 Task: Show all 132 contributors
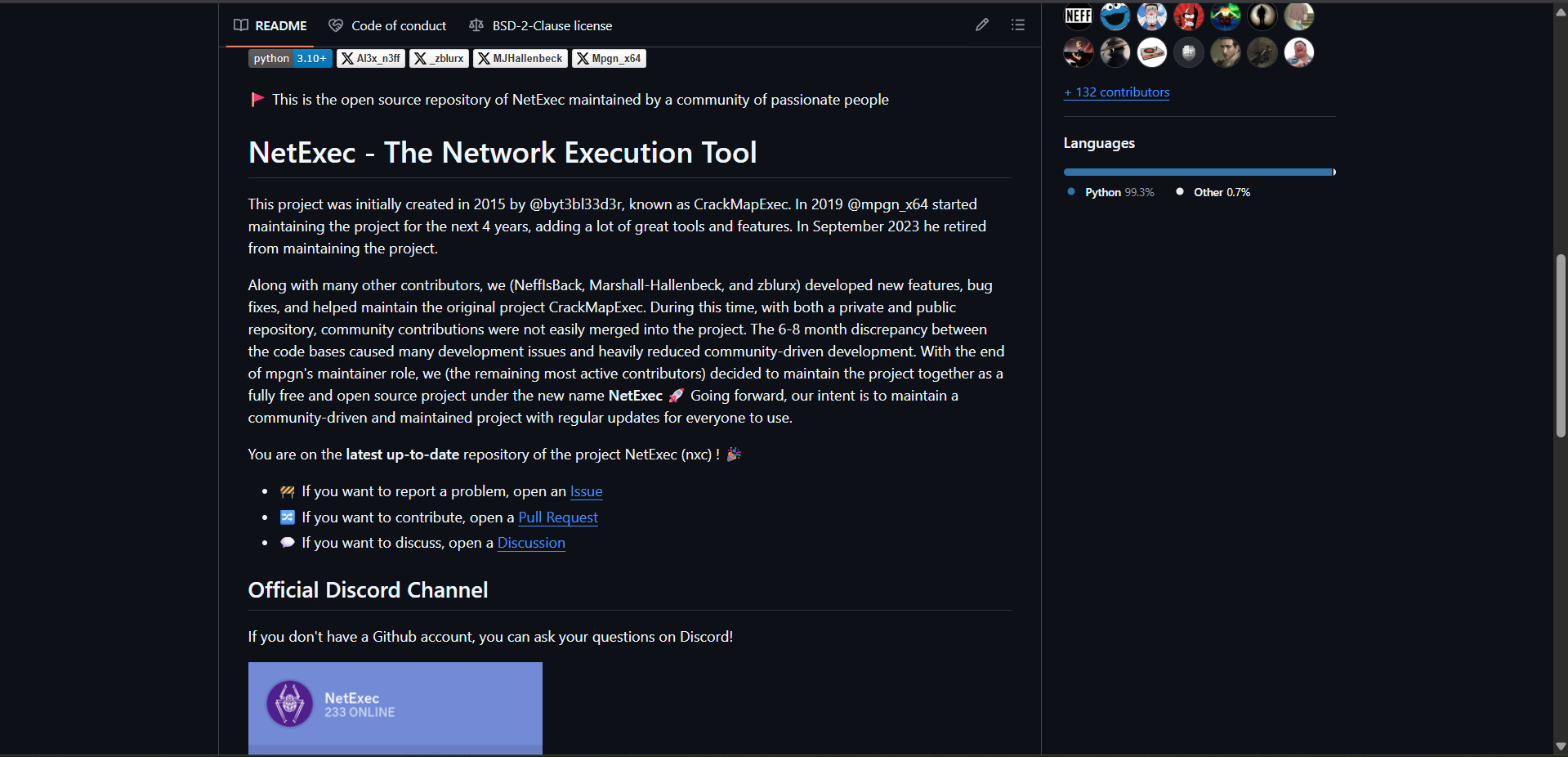tap(1116, 92)
